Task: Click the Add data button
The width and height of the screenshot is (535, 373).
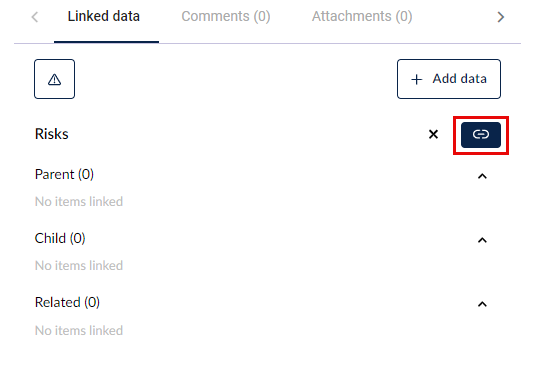Action: click(449, 79)
